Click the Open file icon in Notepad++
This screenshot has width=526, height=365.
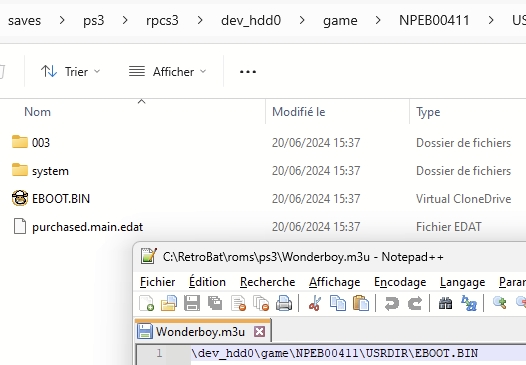pyautogui.click(x=169, y=303)
